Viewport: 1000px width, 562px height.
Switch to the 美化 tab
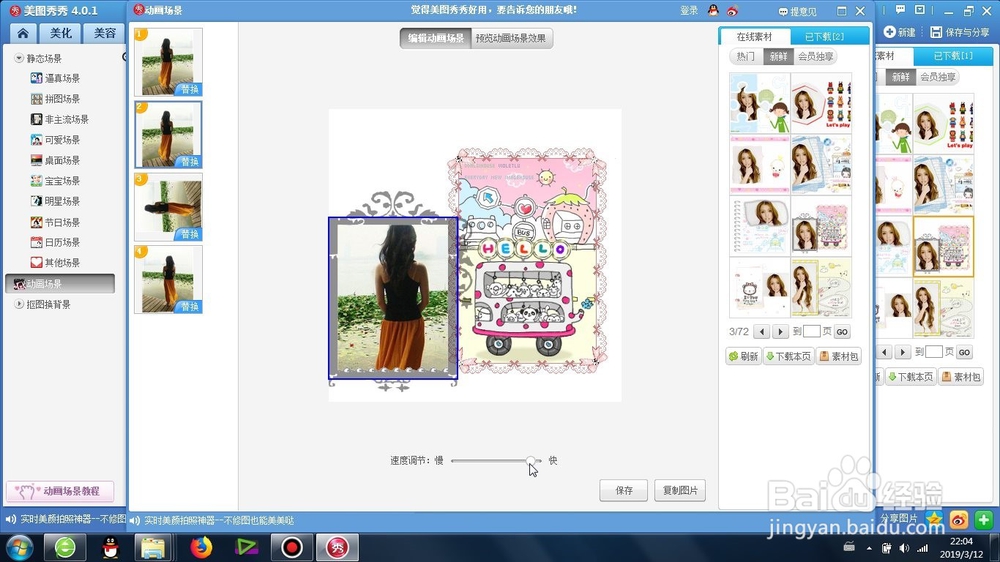(61, 33)
